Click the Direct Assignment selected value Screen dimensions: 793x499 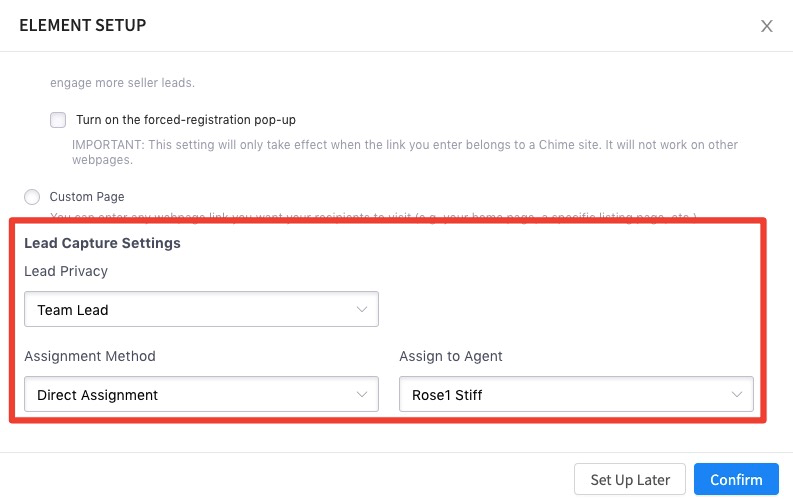(98, 395)
